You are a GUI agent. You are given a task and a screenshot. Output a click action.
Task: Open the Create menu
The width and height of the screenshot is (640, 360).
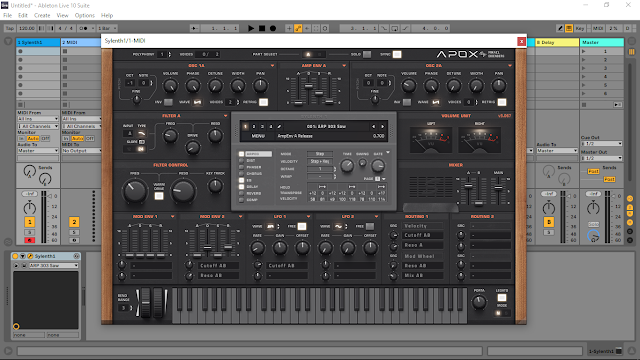click(42, 16)
